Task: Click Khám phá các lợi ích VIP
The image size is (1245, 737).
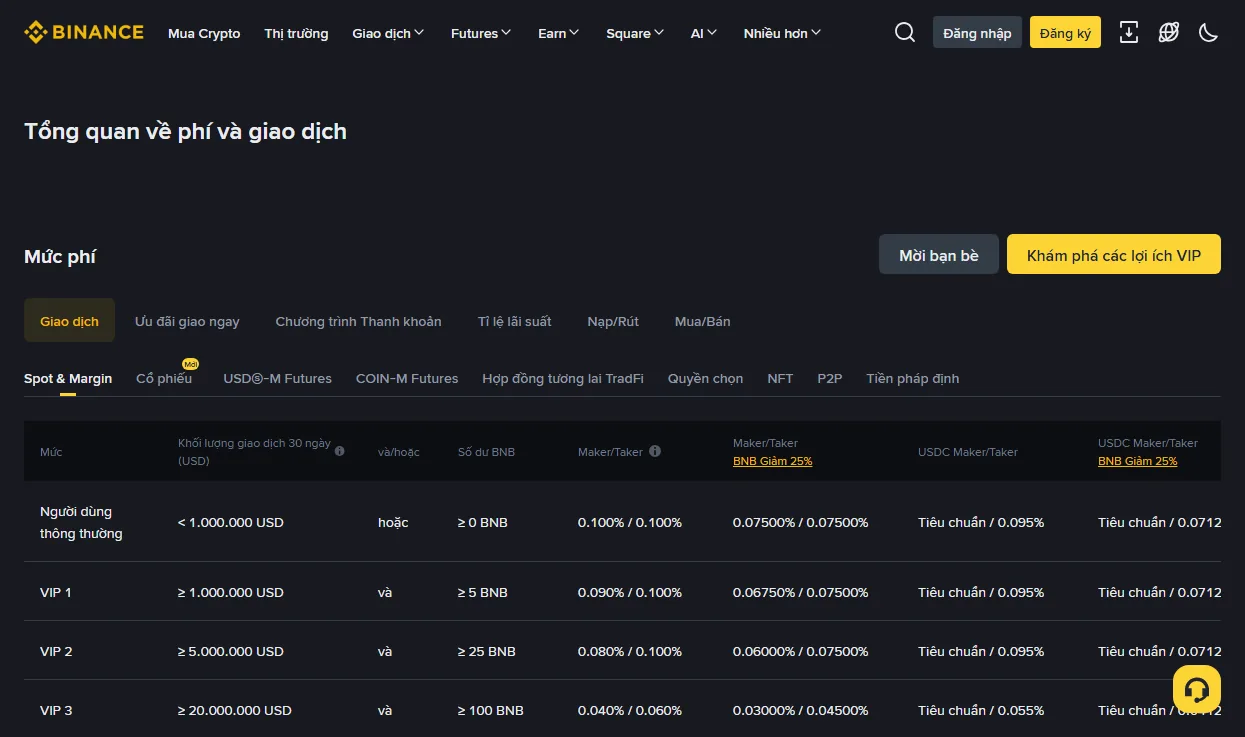Action: click(1114, 255)
